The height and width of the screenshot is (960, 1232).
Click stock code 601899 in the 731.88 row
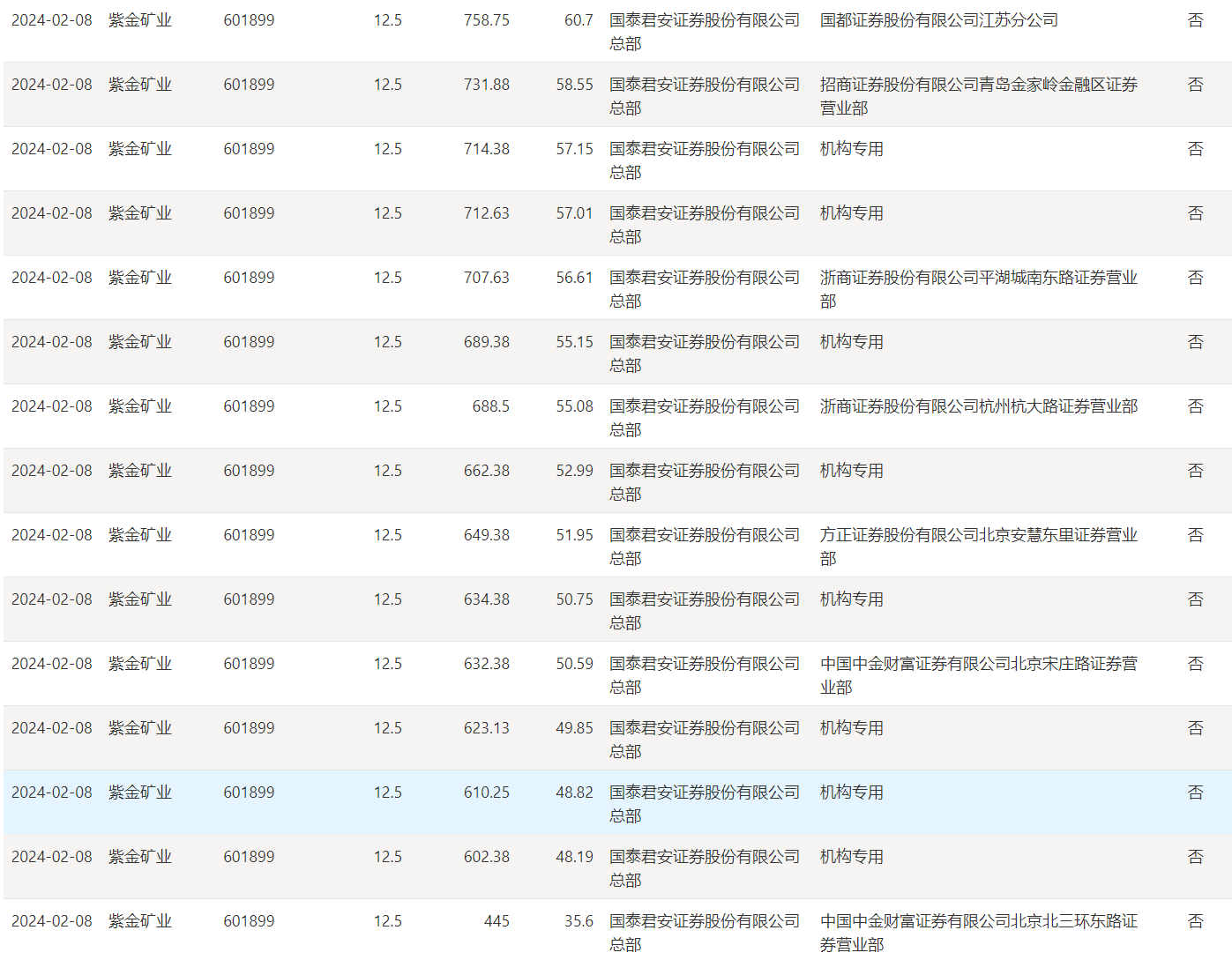249,85
